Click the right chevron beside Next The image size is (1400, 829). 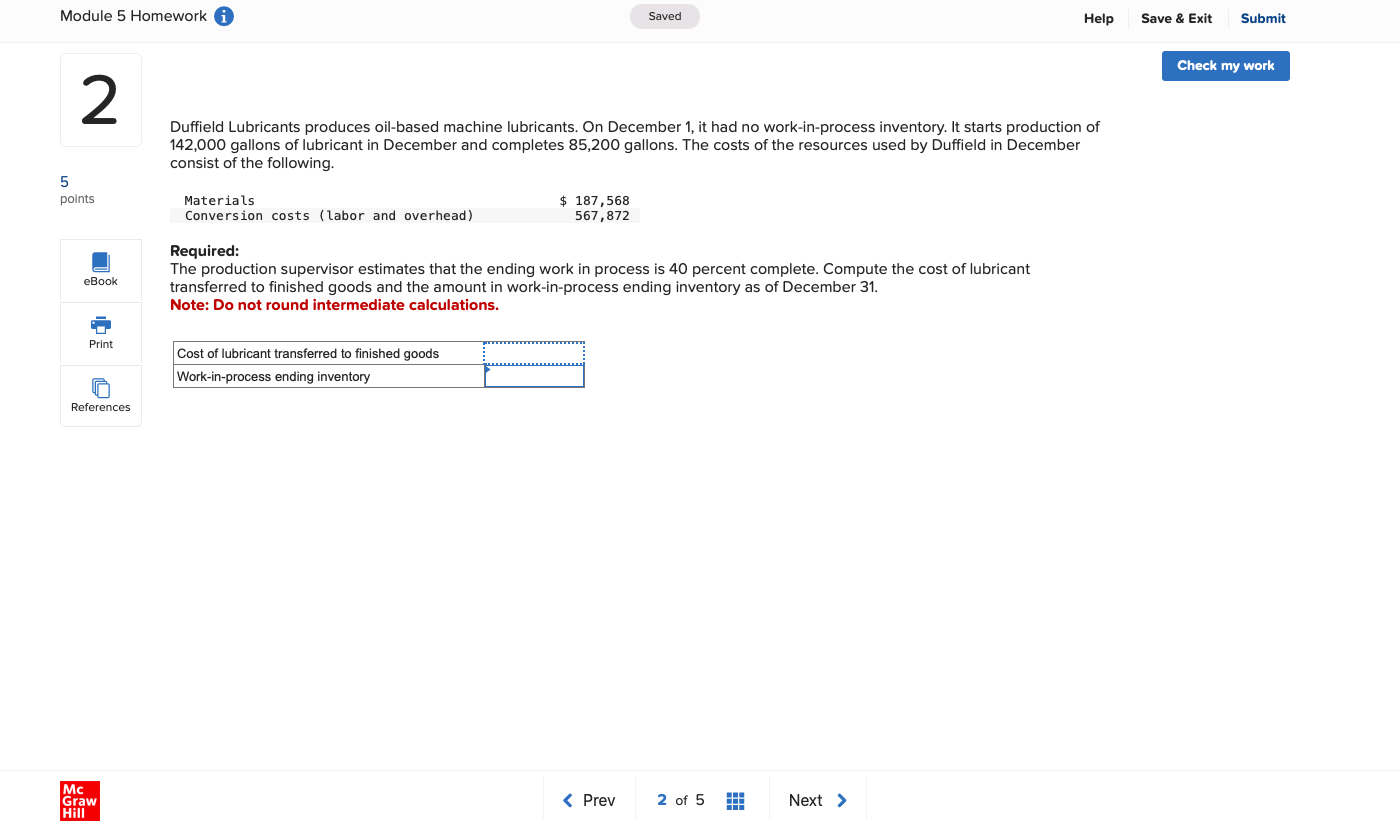841,800
